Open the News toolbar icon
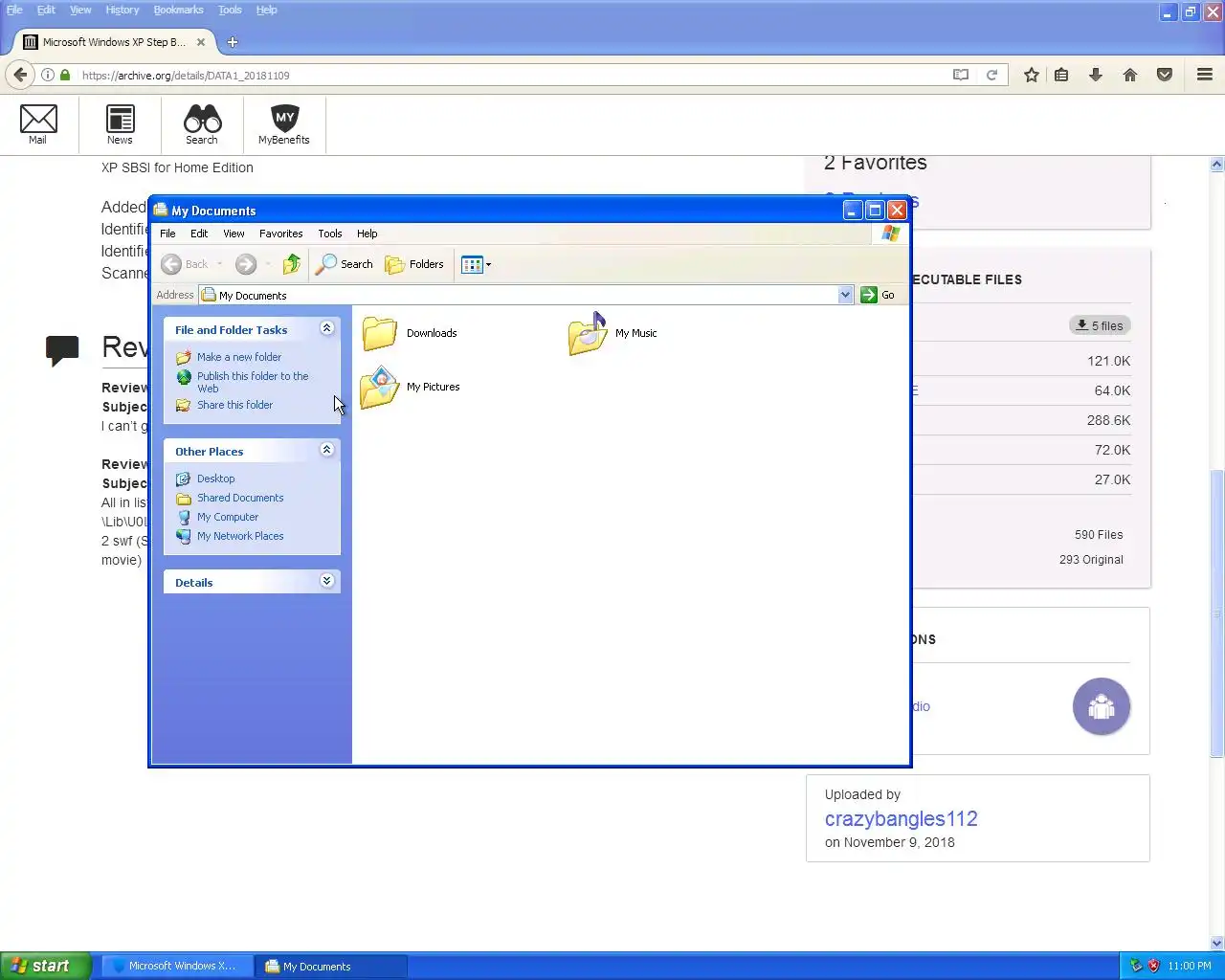 click(120, 123)
